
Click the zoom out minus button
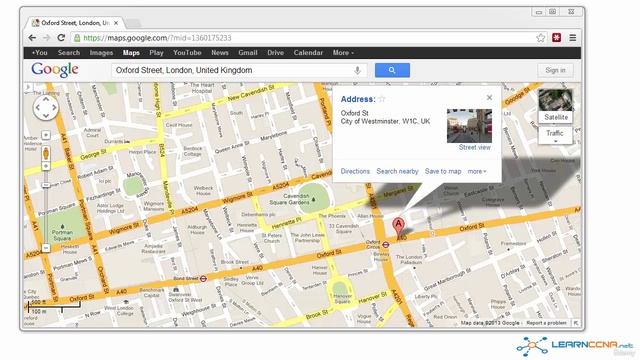coord(46,248)
